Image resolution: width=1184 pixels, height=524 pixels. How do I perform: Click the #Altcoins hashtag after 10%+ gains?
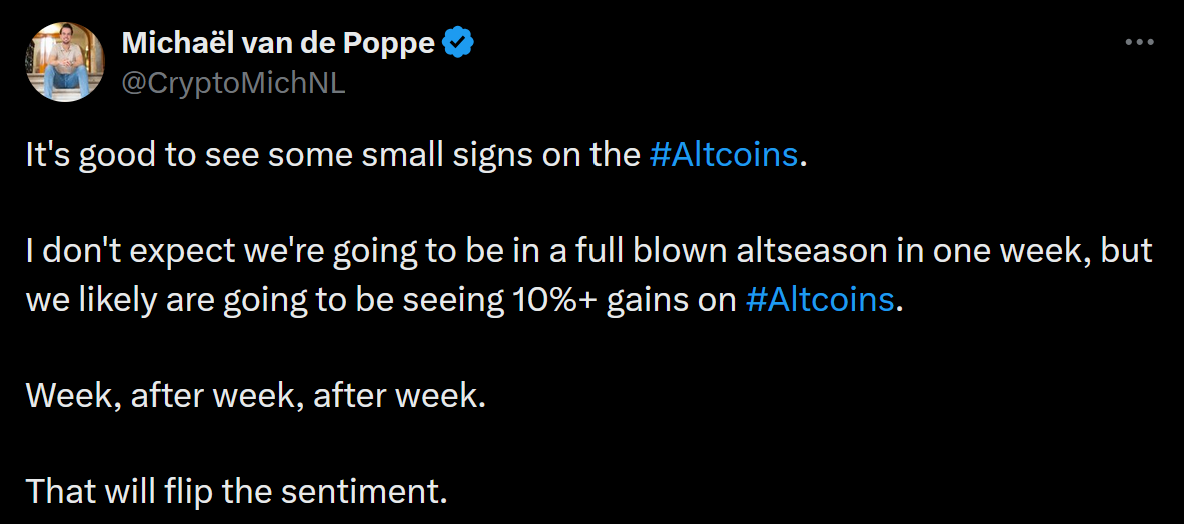(820, 301)
